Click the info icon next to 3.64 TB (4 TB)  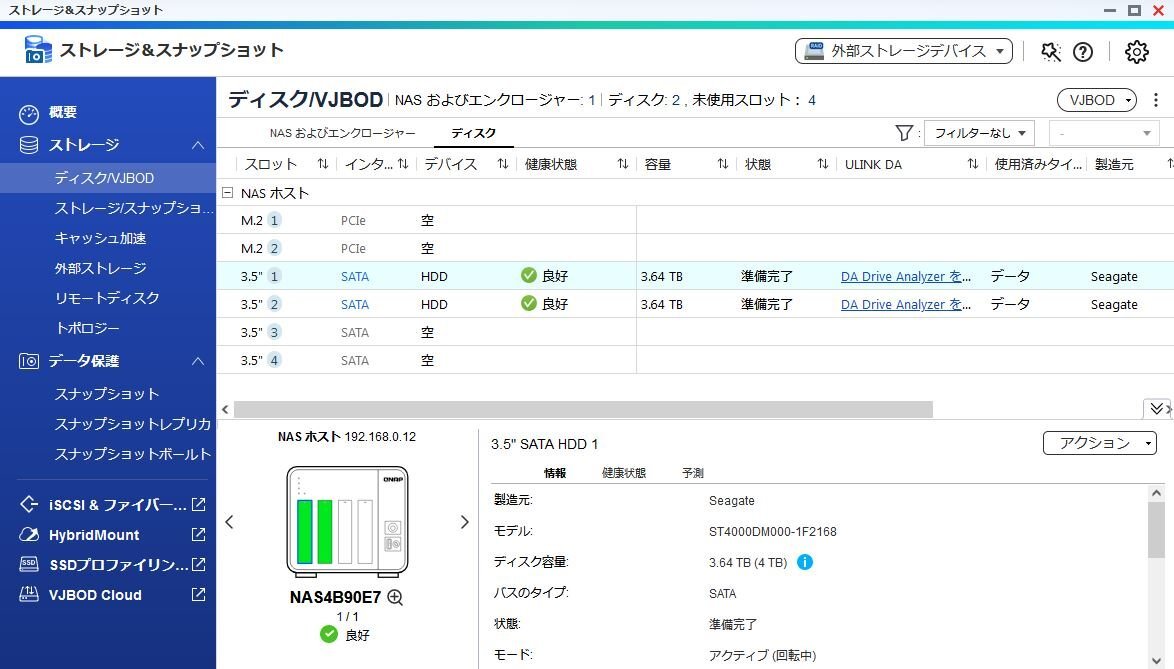(806, 562)
